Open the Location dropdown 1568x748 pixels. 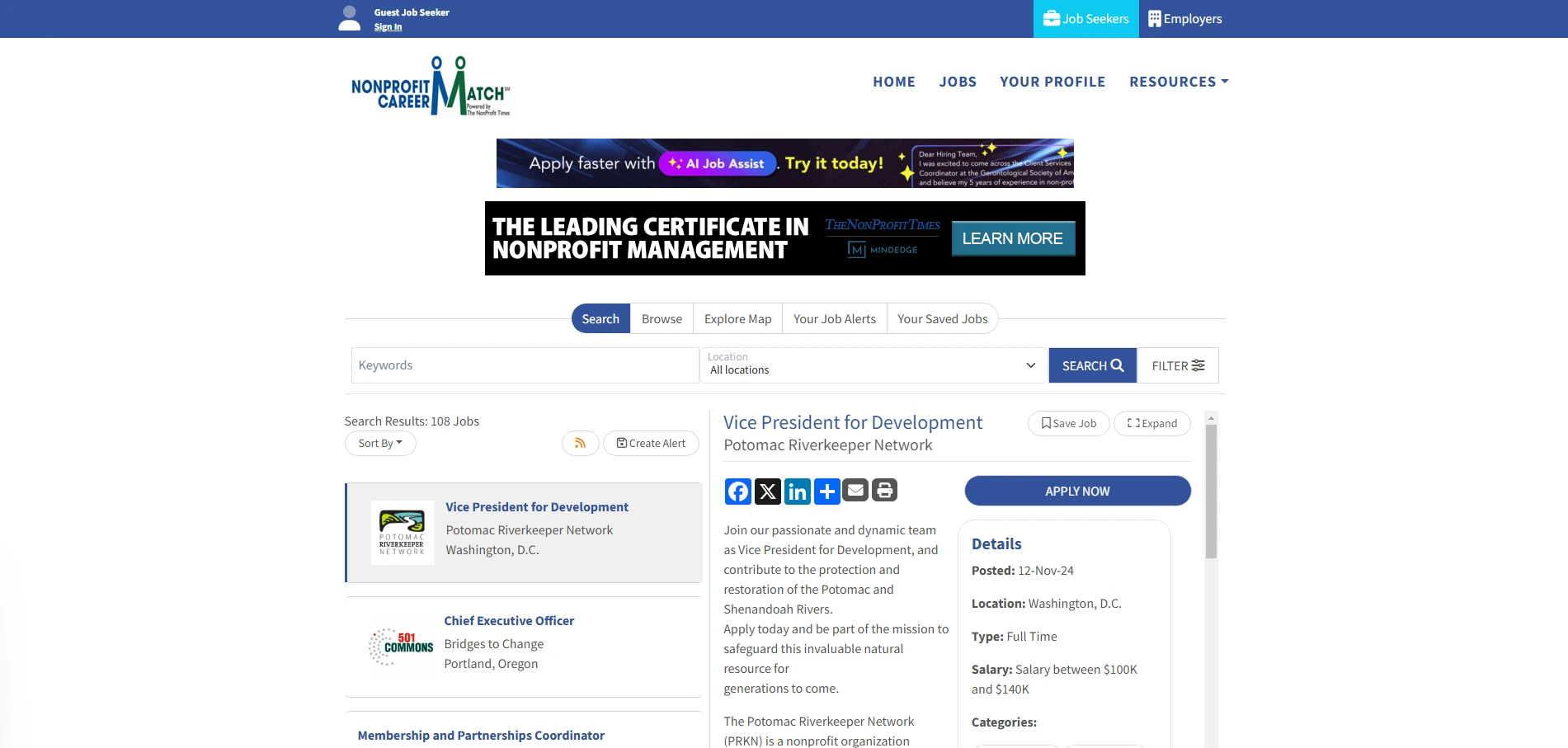coord(873,365)
